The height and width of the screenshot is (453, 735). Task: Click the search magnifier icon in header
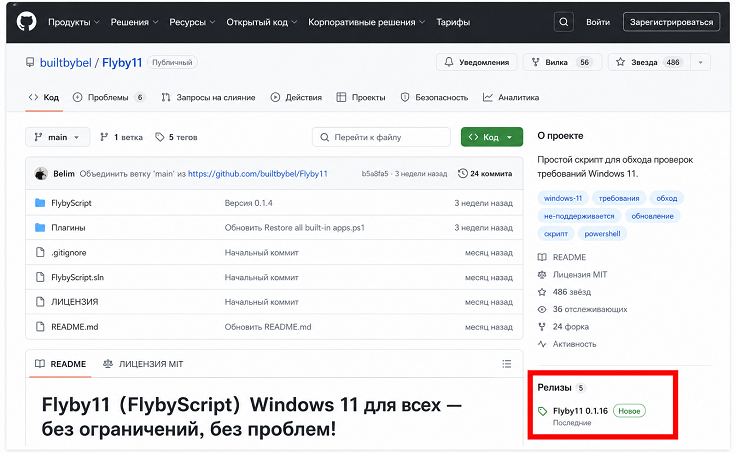tap(563, 22)
